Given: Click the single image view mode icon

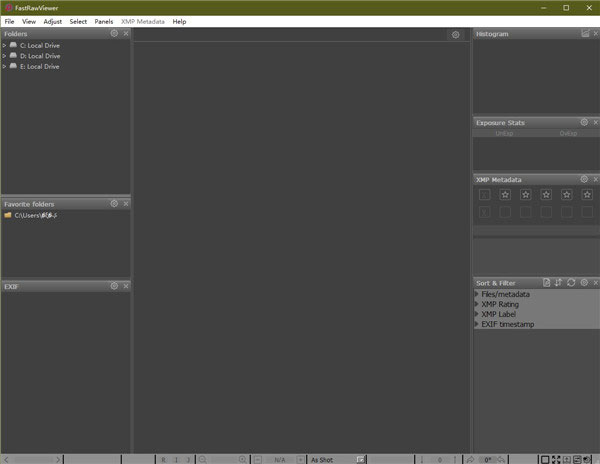Looking at the screenshot, I should (545, 459).
